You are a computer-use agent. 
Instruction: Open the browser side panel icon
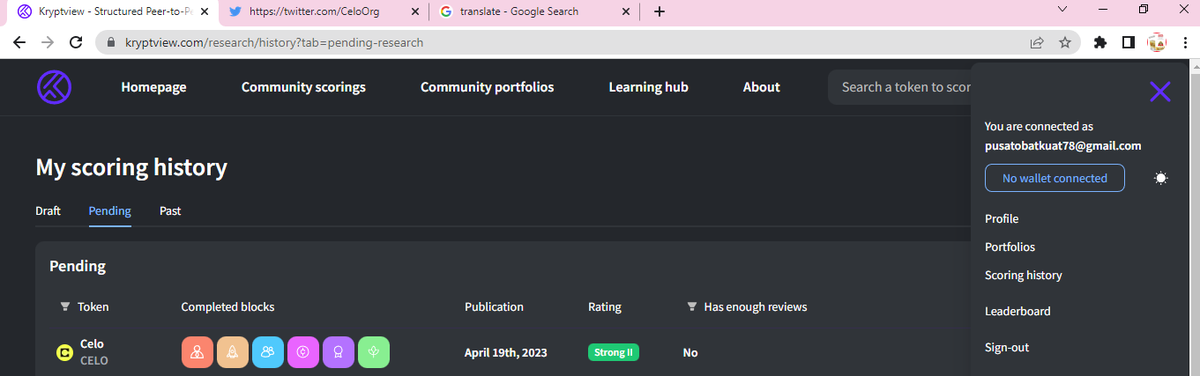[x=1127, y=43]
